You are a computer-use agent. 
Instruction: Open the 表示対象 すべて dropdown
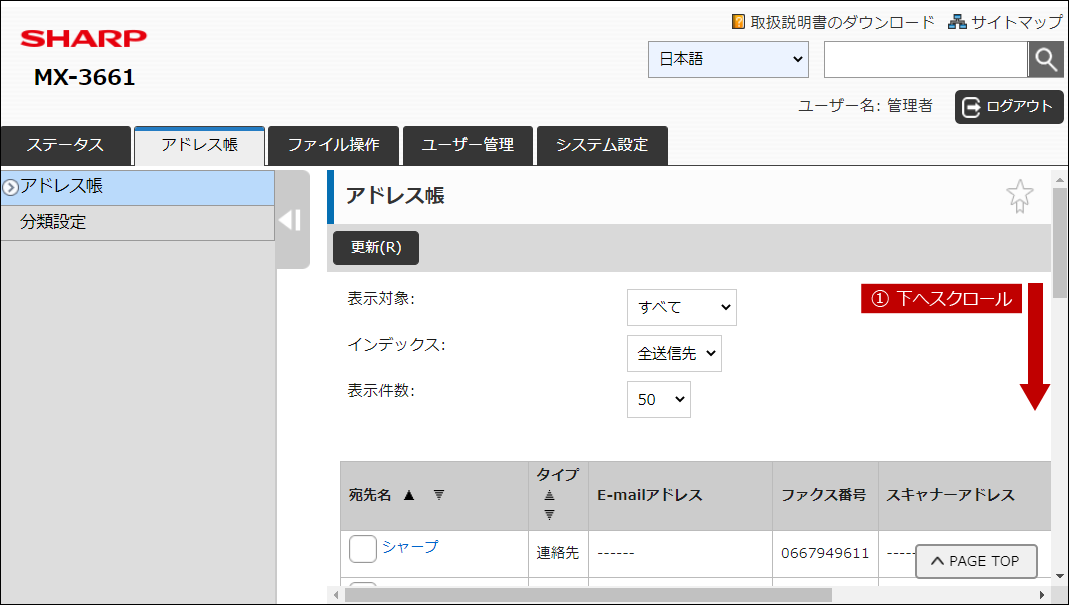point(682,307)
